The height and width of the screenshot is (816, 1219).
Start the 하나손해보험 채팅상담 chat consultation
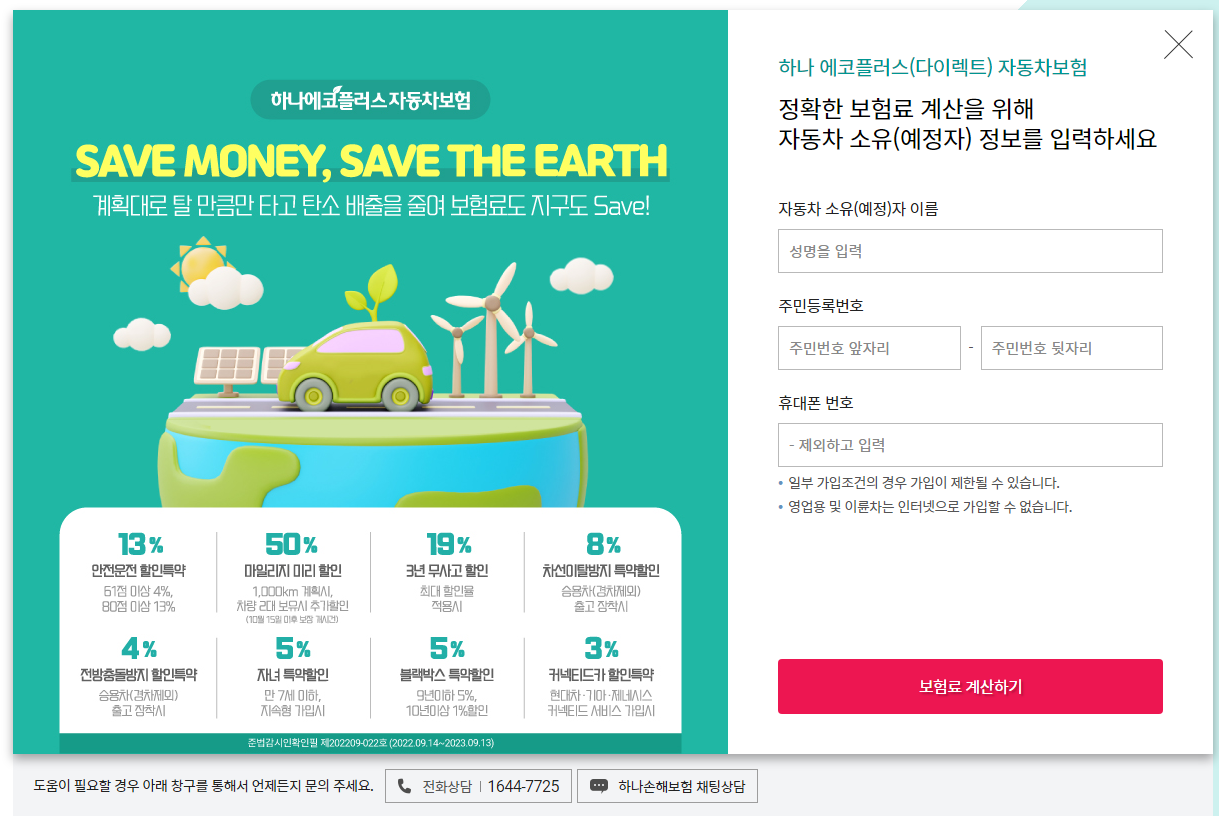(x=666, y=785)
